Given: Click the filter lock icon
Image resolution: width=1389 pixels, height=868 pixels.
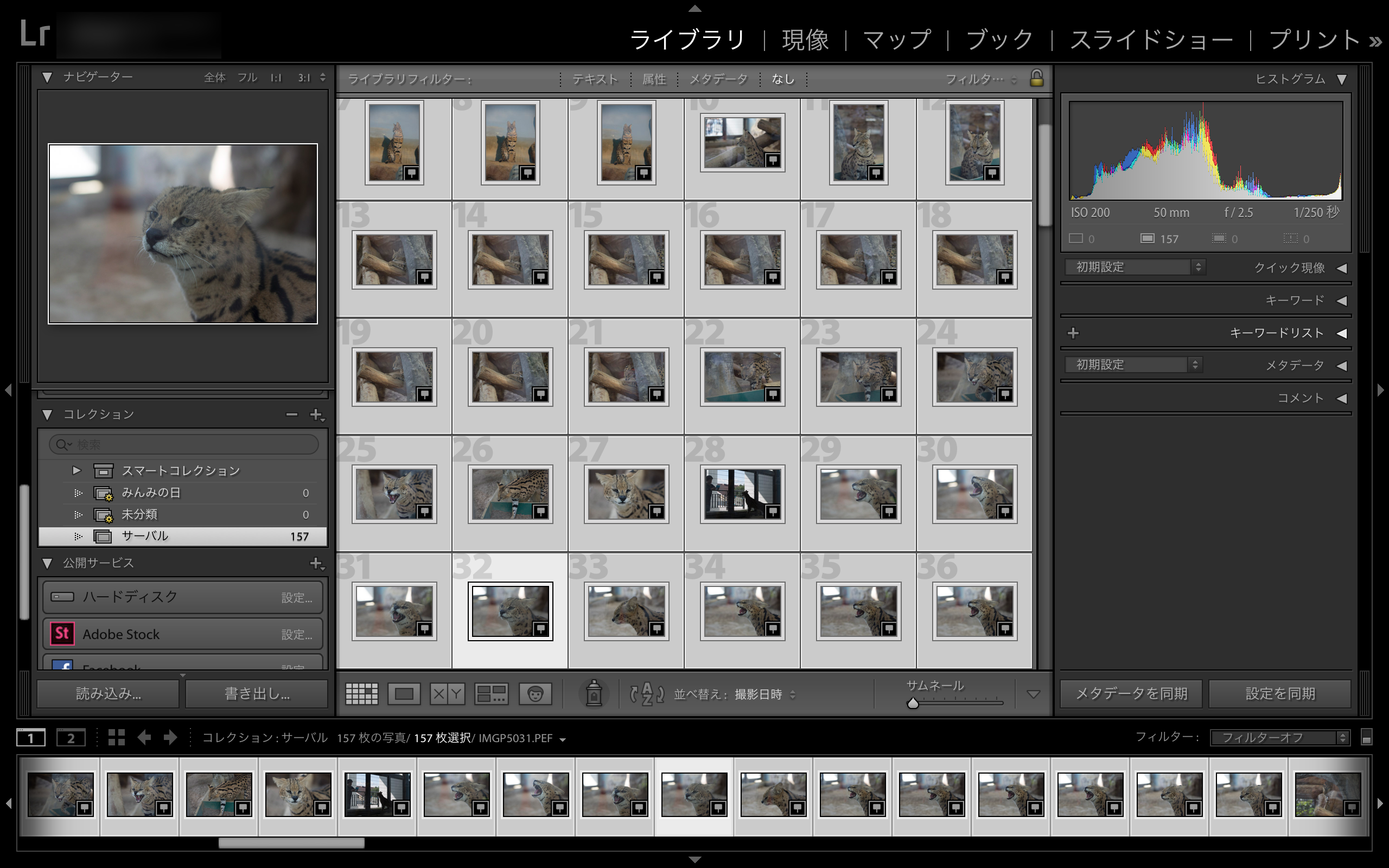Looking at the screenshot, I should pyautogui.click(x=1036, y=78).
